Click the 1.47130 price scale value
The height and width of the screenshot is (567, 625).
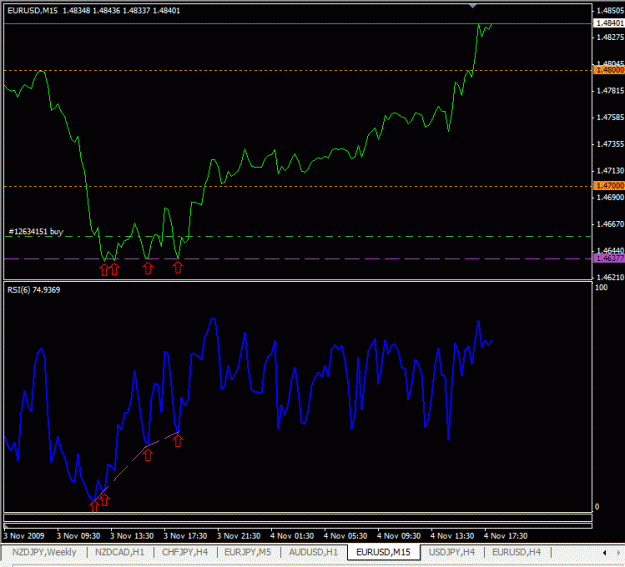tap(610, 171)
